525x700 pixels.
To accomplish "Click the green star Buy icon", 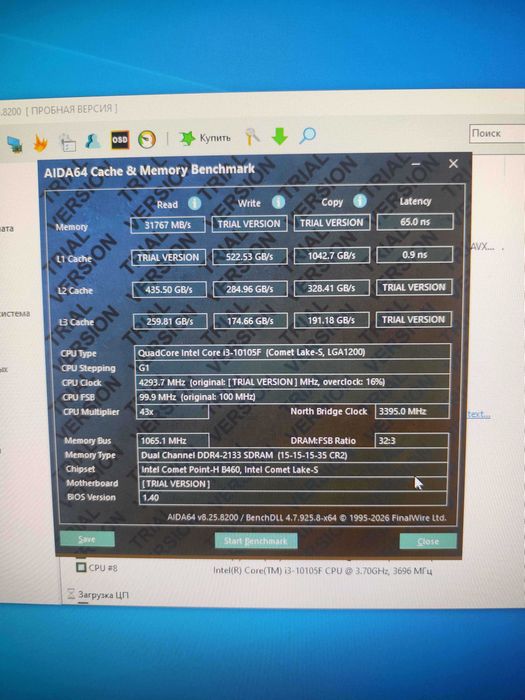I will coord(187,138).
